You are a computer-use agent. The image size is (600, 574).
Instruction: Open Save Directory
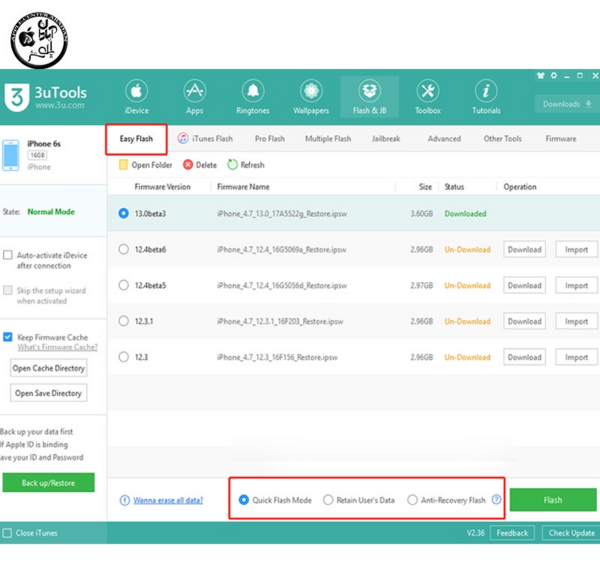click(49, 393)
